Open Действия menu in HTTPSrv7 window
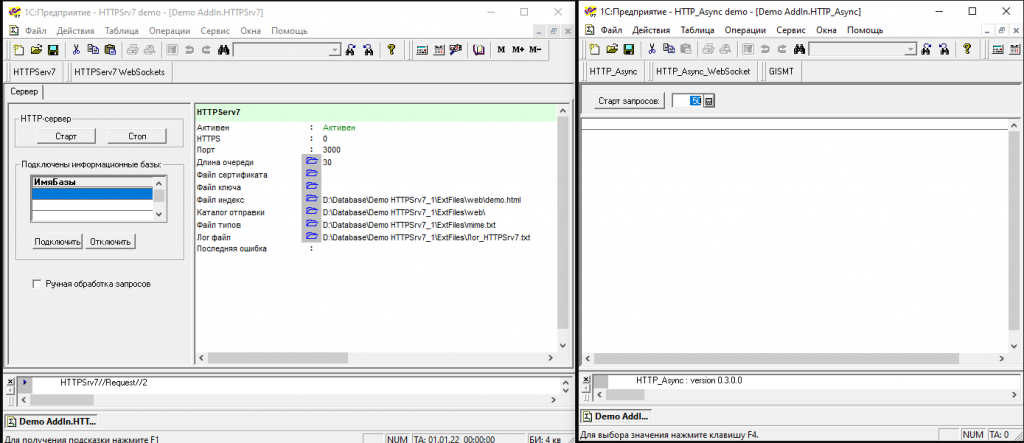The width and height of the screenshot is (1024, 443). click(x=75, y=31)
